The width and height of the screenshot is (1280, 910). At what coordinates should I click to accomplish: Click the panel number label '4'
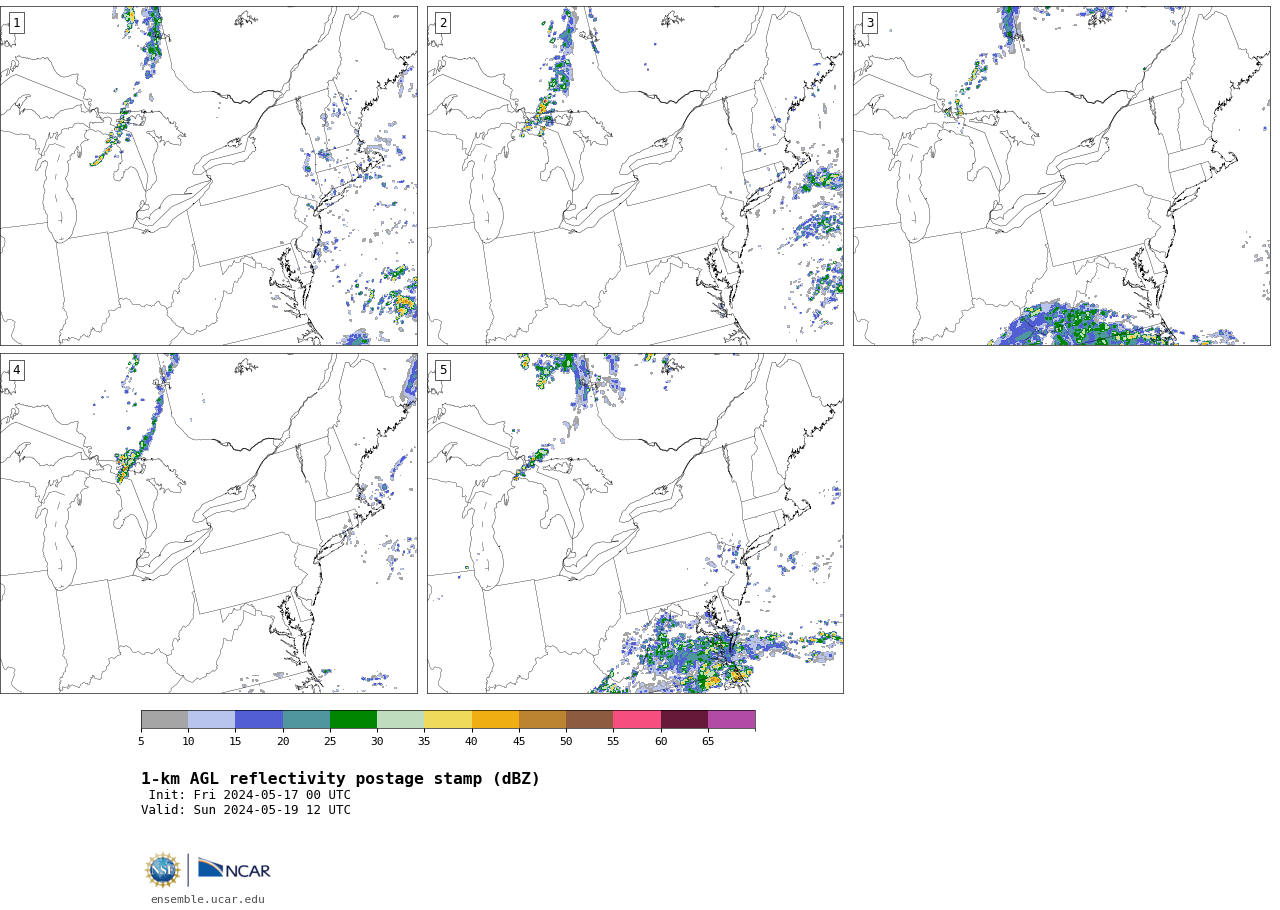point(16,370)
